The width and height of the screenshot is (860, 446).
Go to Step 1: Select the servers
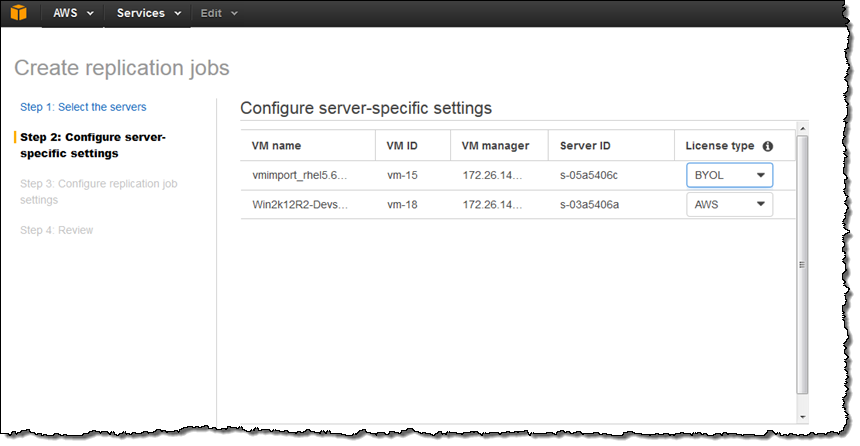click(x=83, y=107)
